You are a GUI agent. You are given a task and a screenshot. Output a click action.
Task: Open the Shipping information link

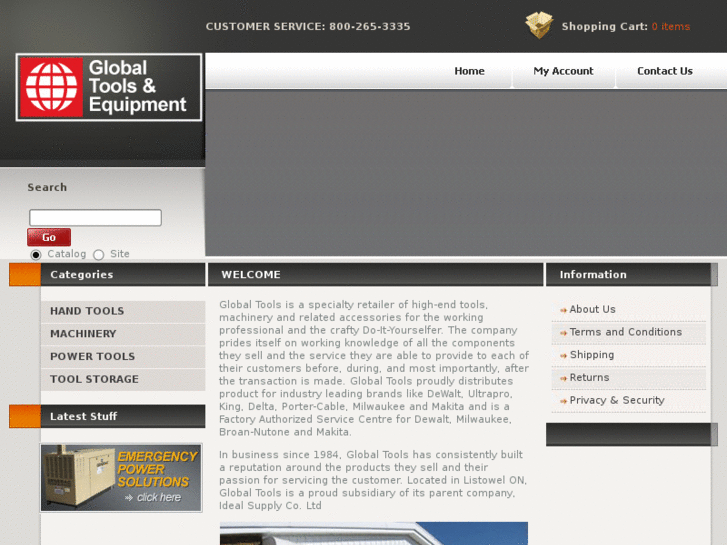592,355
